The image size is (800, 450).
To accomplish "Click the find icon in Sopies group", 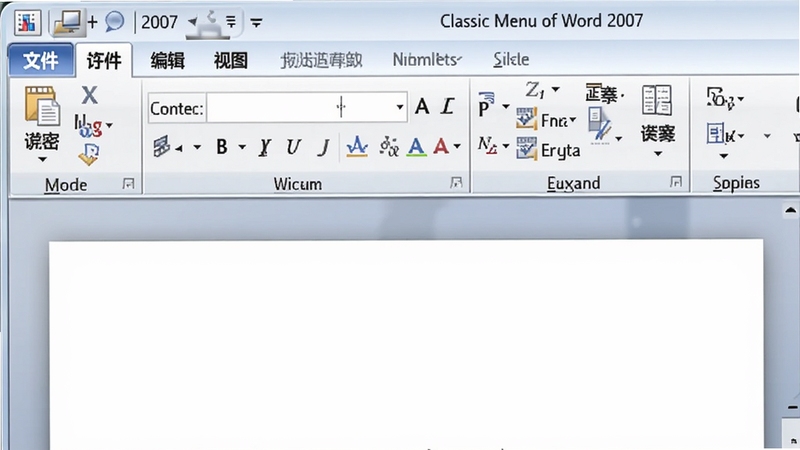I will click(719, 98).
